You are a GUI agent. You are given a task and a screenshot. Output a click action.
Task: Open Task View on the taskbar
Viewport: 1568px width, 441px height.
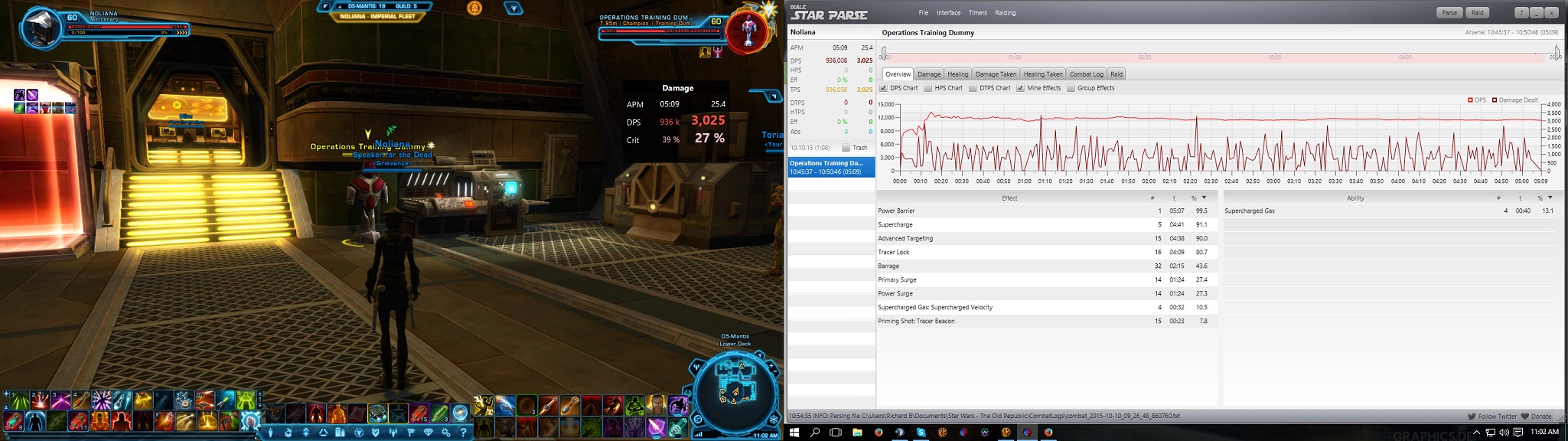coord(835,432)
